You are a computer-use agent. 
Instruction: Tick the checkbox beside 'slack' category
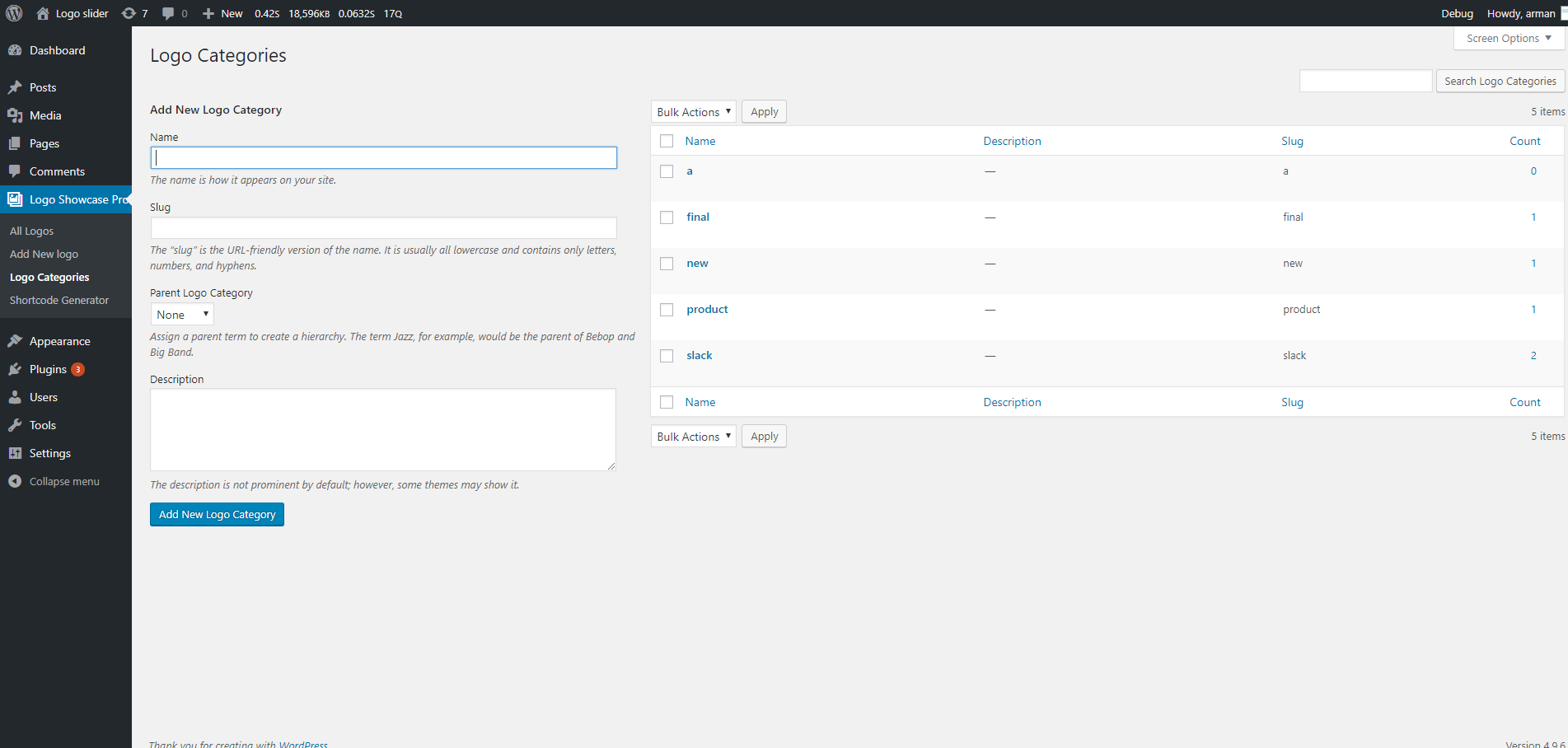(x=667, y=356)
